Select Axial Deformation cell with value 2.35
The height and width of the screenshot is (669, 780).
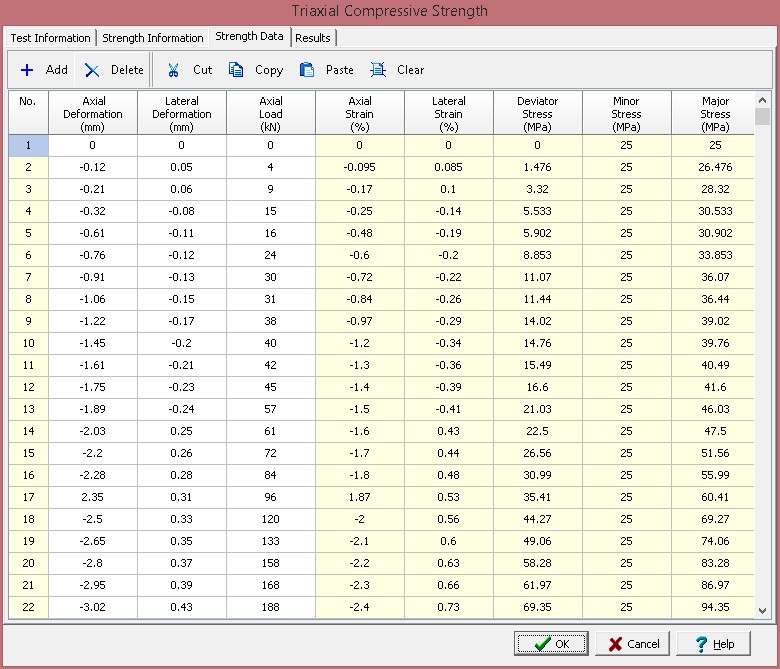pos(93,497)
